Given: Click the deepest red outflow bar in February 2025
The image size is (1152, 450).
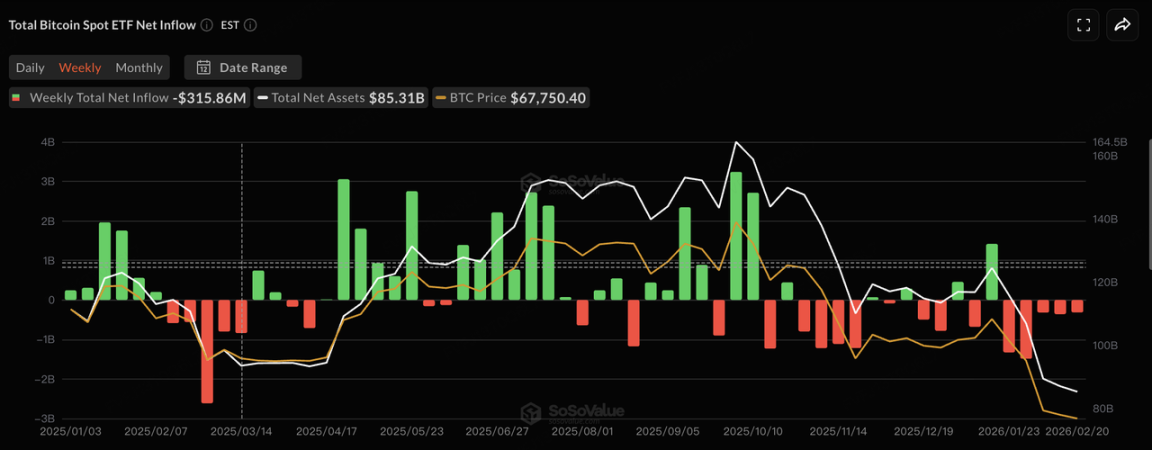Looking at the screenshot, I should point(207,350).
